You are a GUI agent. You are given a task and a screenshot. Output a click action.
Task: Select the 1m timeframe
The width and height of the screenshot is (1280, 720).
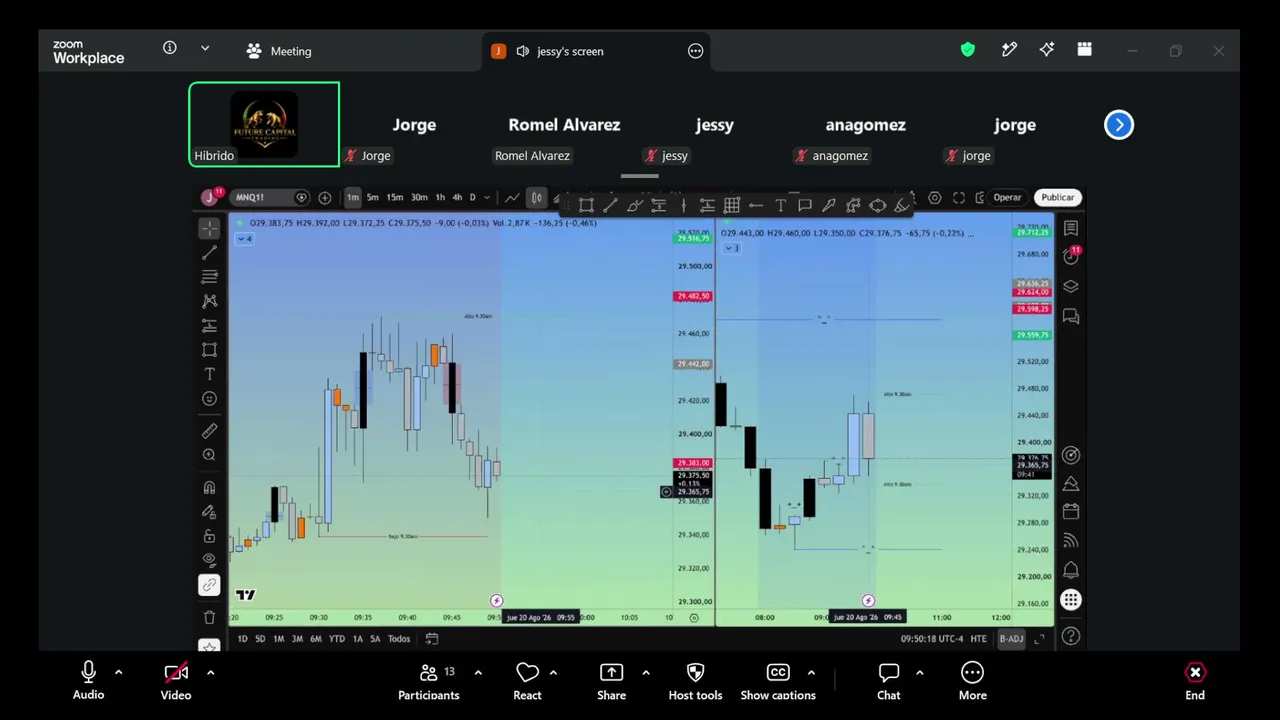tap(352, 198)
